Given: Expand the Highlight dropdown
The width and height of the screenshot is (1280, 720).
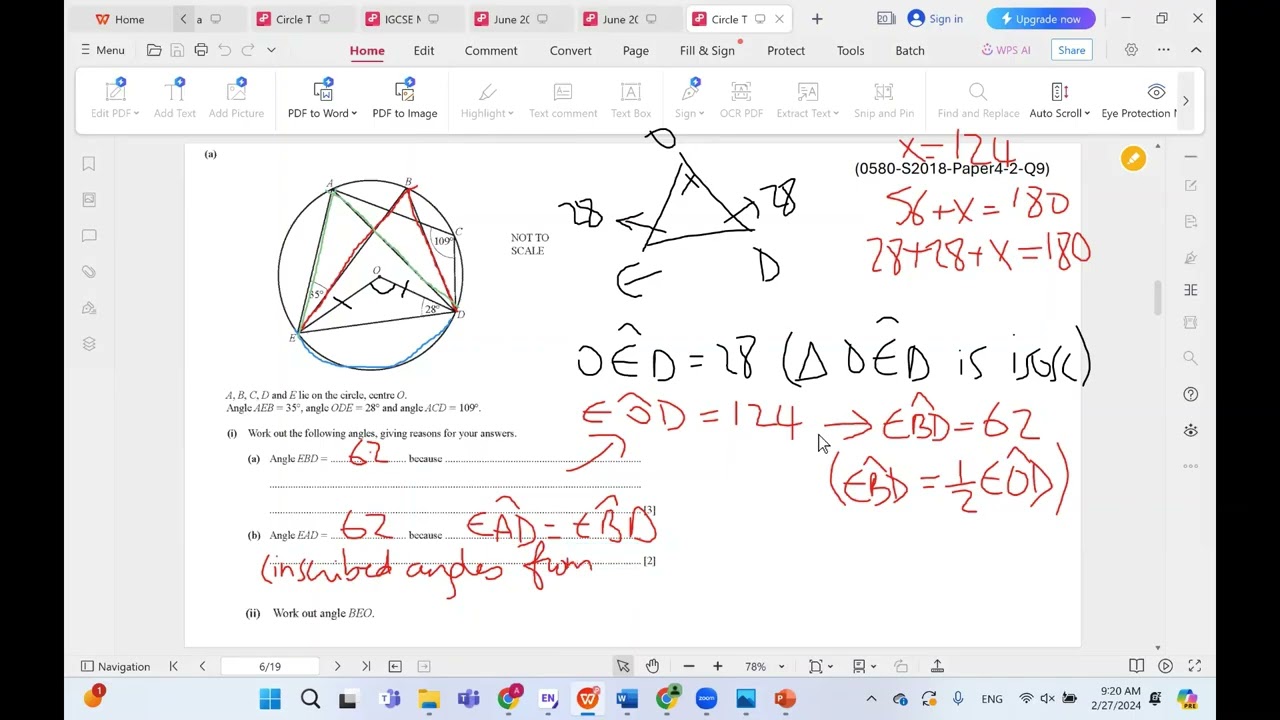Looking at the screenshot, I should tap(510, 114).
